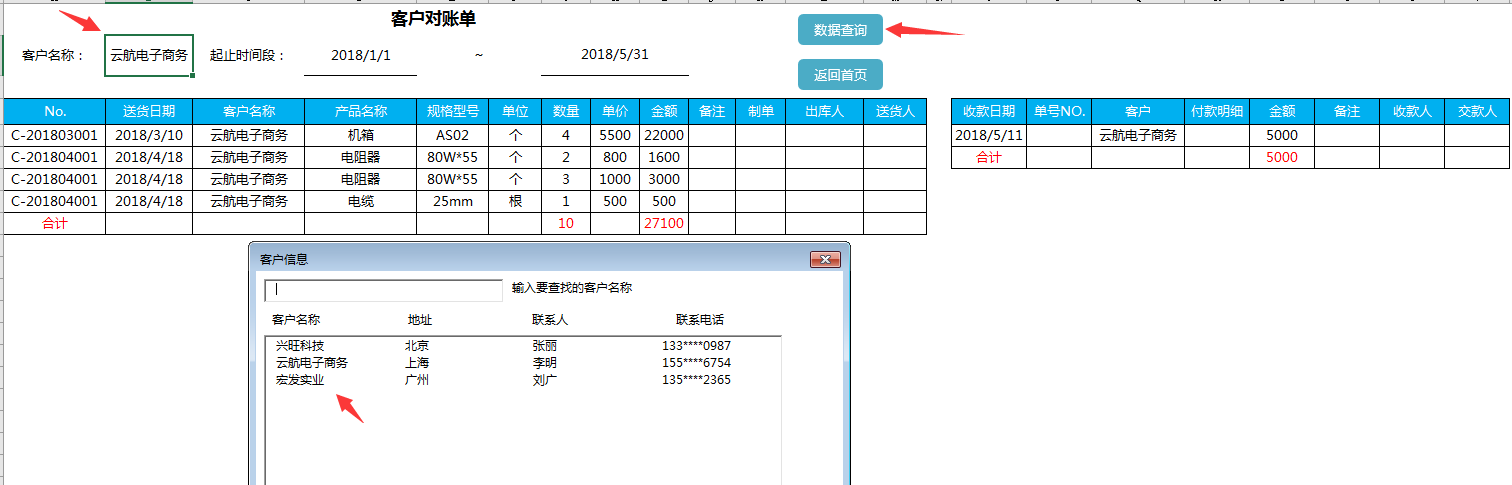1512x485 pixels.
Task: Click the 返回首页 button
Action: tap(840, 75)
